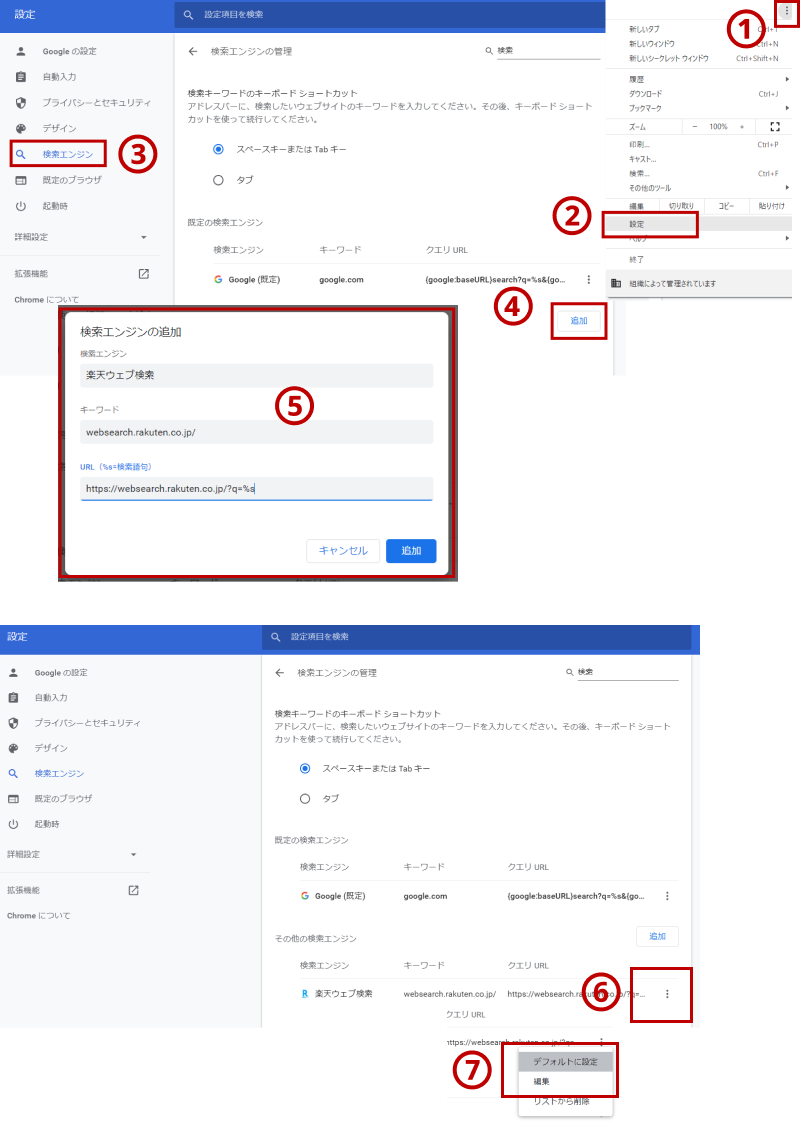Viewport: 800px width, 1133px height.
Task: Click the clipboard icon for 自動入力, upper page
Action: tap(21, 77)
